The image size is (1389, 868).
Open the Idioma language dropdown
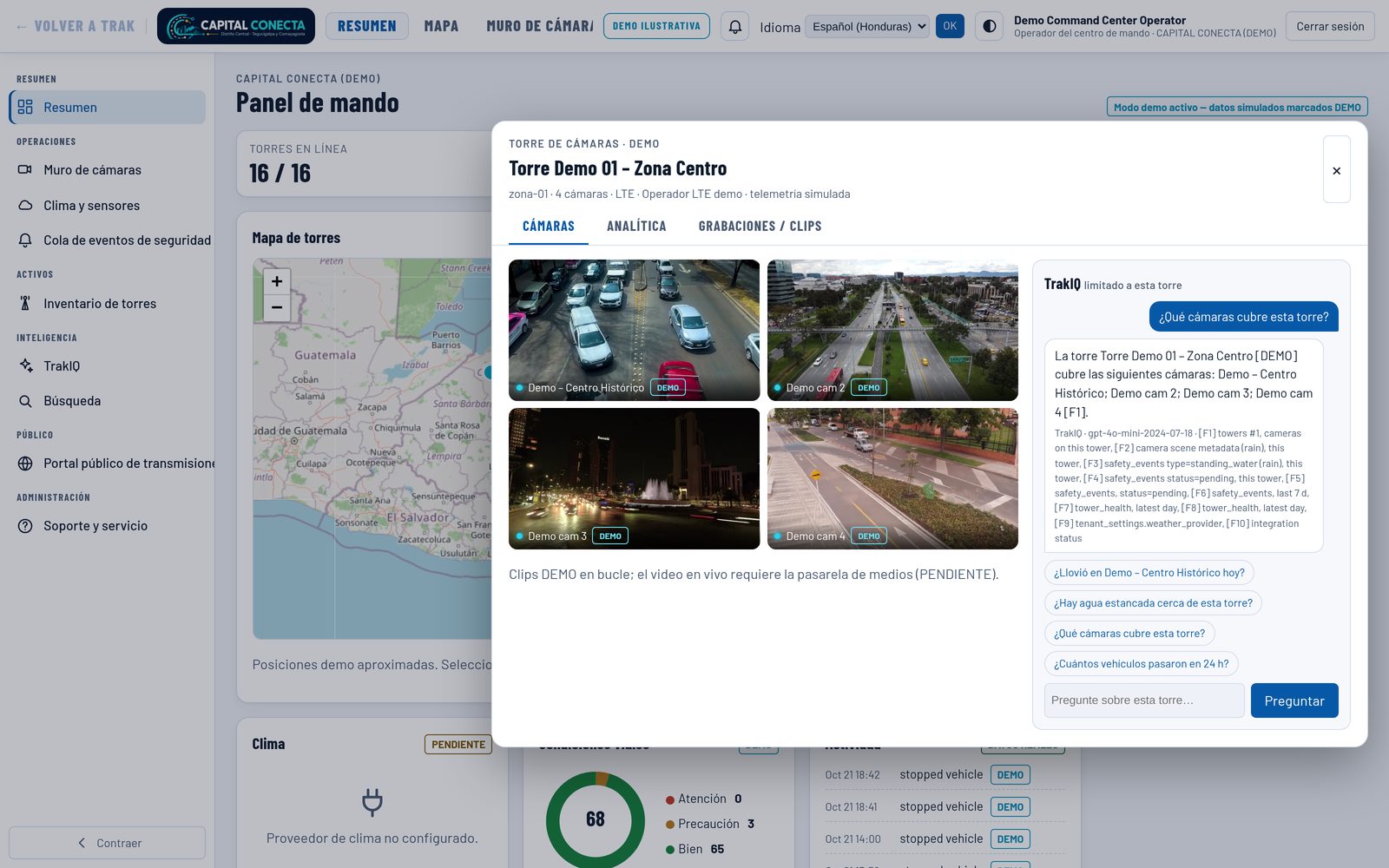click(866, 26)
